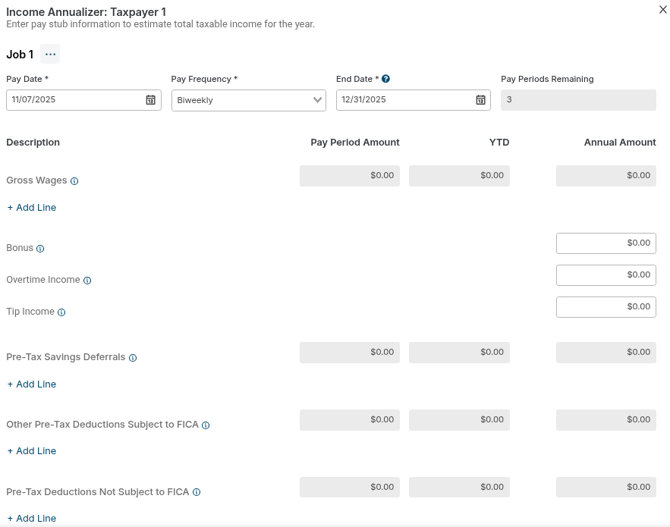Open the End Date calendar picker
This screenshot has height=527, width=670.
click(x=480, y=100)
